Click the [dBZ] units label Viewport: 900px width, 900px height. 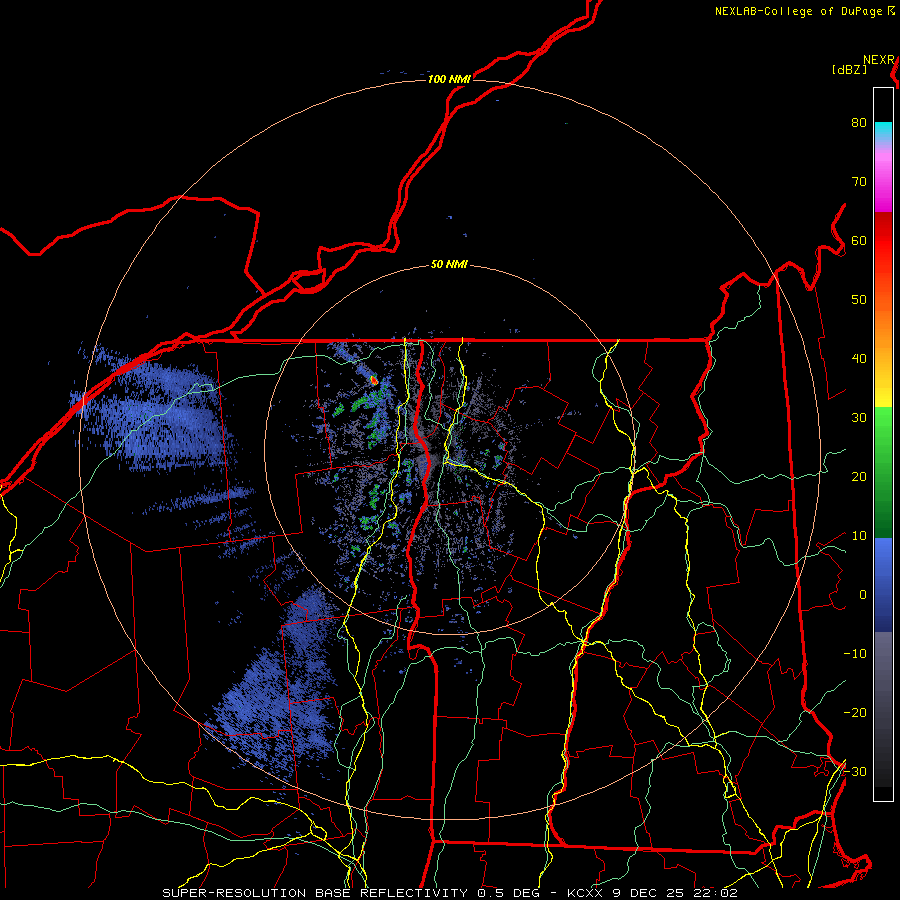(849, 70)
